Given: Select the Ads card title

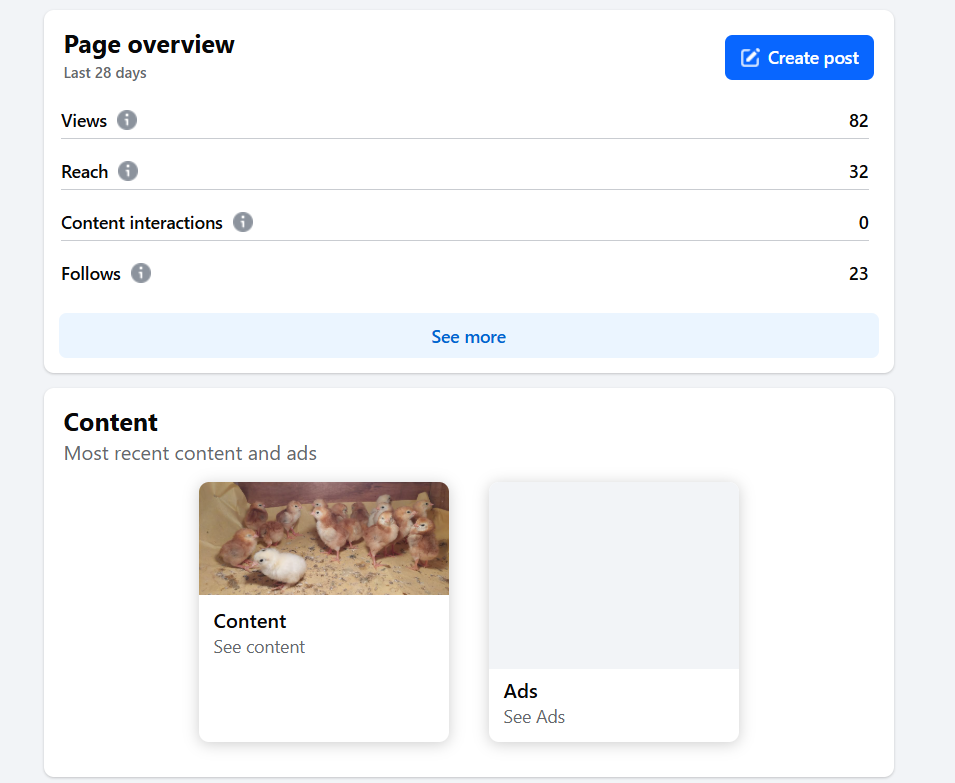Looking at the screenshot, I should click(x=520, y=691).
